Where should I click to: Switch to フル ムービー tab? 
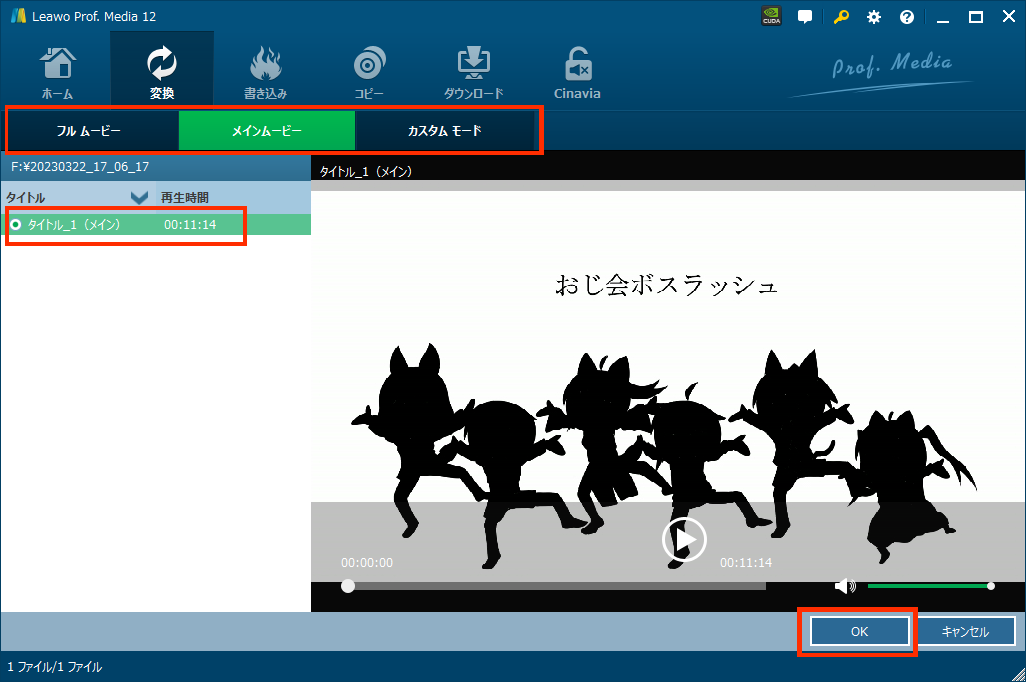(x=89, y=131)
